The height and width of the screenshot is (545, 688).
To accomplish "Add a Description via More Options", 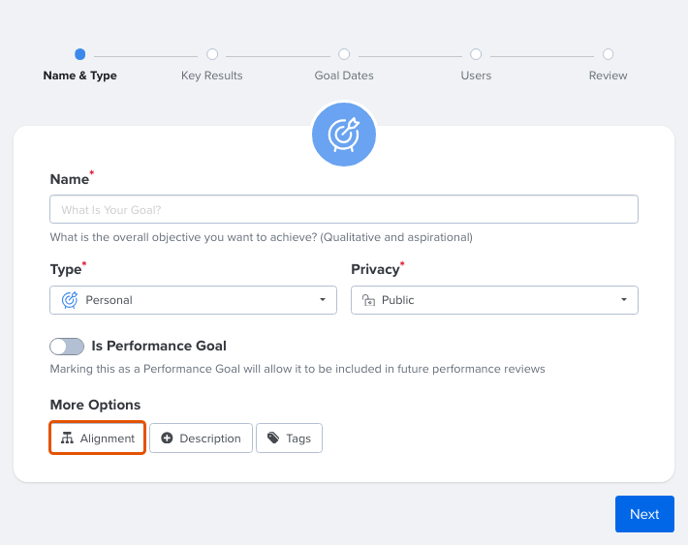I will [201, 438].
